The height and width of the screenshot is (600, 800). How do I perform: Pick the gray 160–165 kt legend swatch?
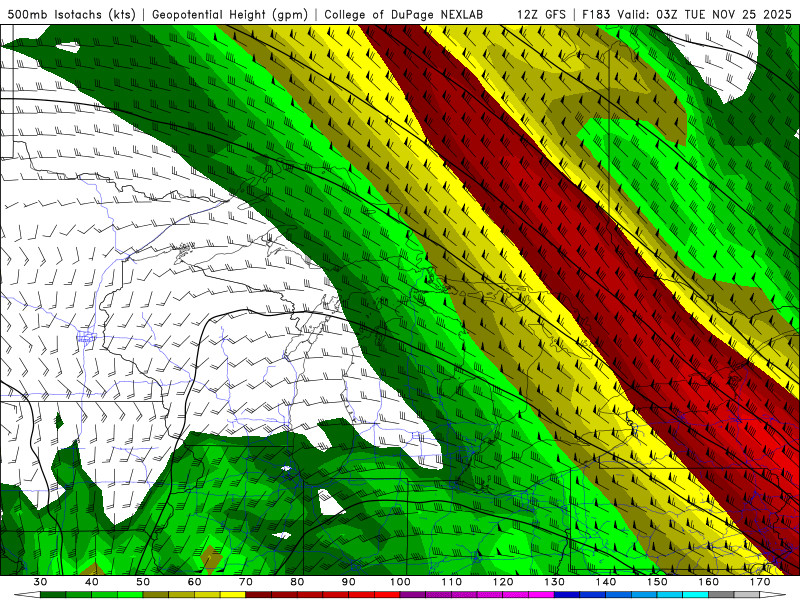pyautogui.click(x=721, y=595)
